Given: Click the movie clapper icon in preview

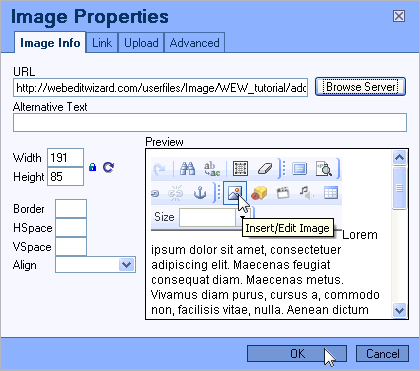Looking at the screenshot, I should [283, 193].
